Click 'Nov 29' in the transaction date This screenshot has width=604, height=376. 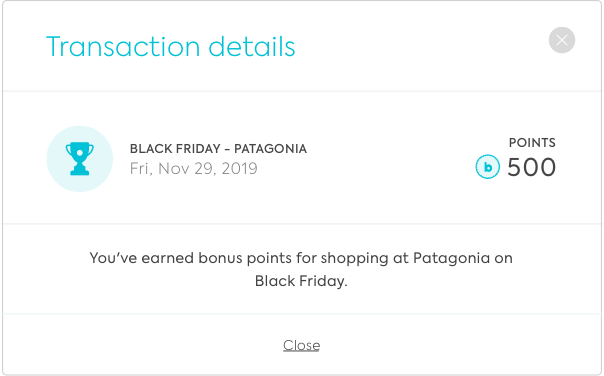tap(186, 168)
